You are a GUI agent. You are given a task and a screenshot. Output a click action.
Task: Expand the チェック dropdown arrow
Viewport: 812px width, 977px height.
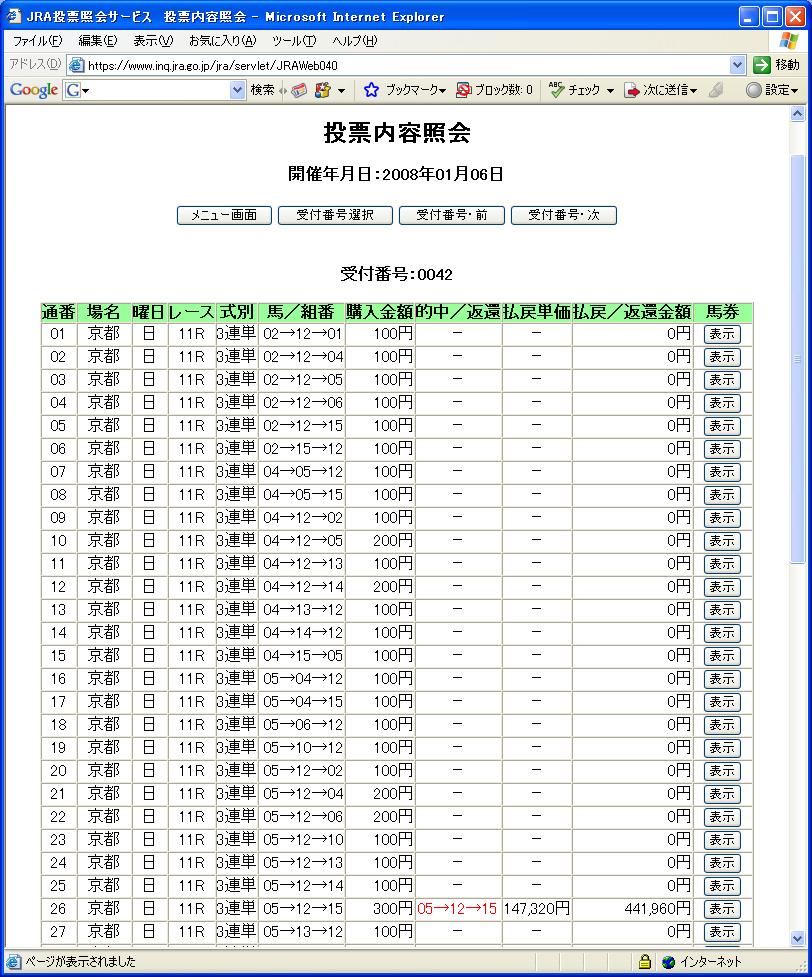coord(610,91)
